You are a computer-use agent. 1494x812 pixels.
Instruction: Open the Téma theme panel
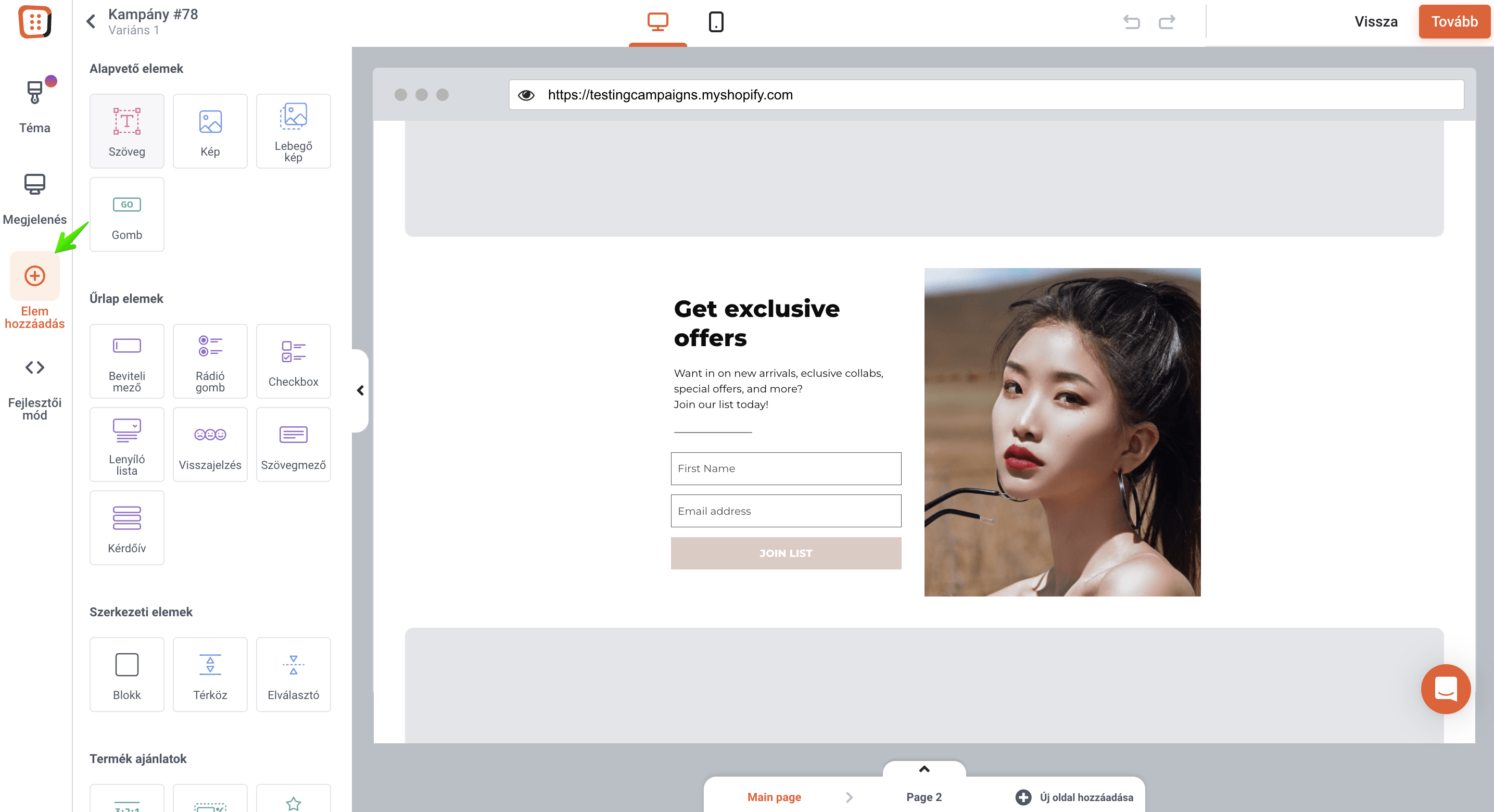click(x=35, y=106)
